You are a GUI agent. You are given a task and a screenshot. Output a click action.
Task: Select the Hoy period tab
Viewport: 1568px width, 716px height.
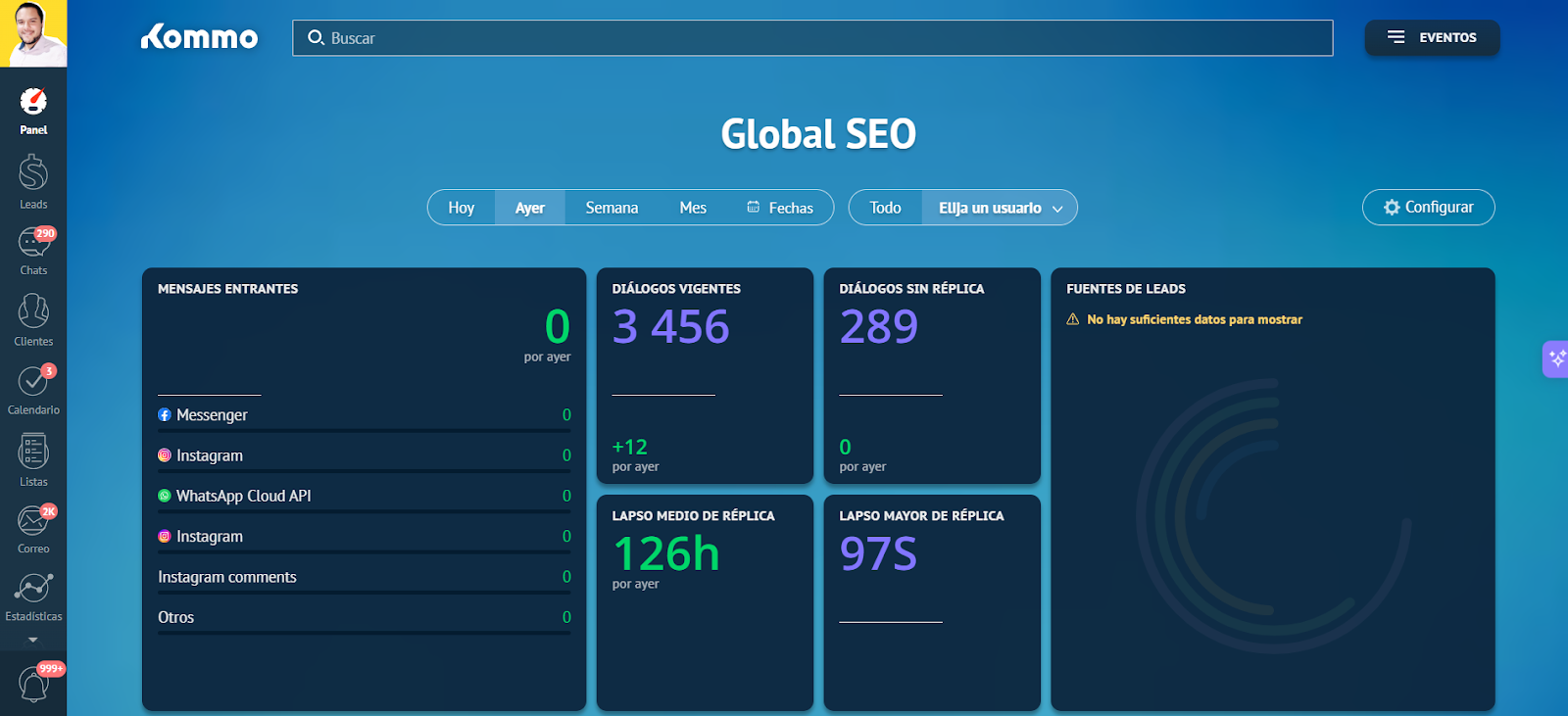click(462, 208)
